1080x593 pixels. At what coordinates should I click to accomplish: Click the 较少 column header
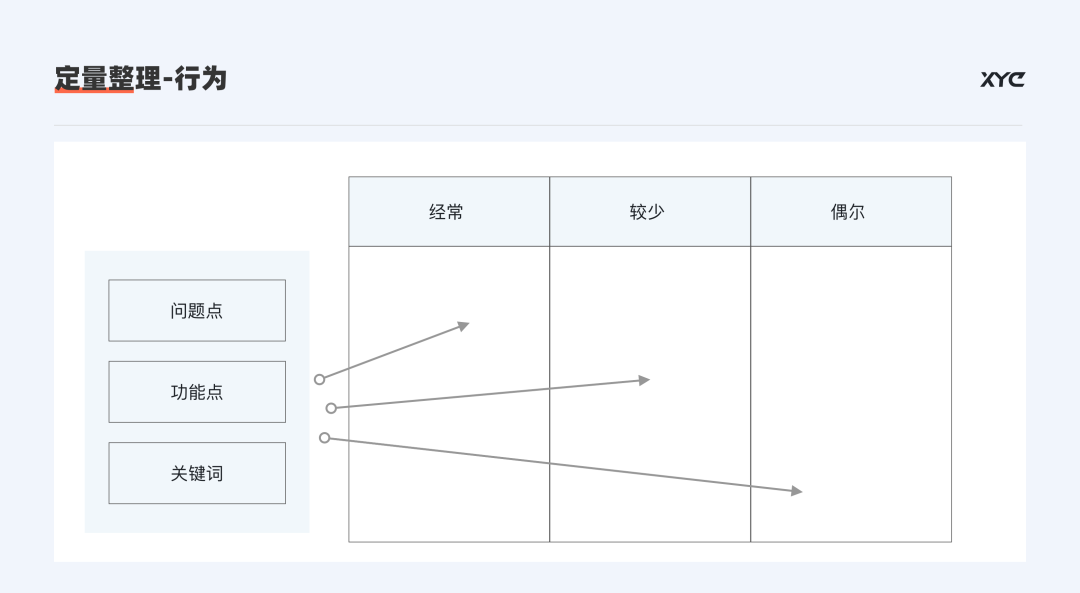point(649,212)
